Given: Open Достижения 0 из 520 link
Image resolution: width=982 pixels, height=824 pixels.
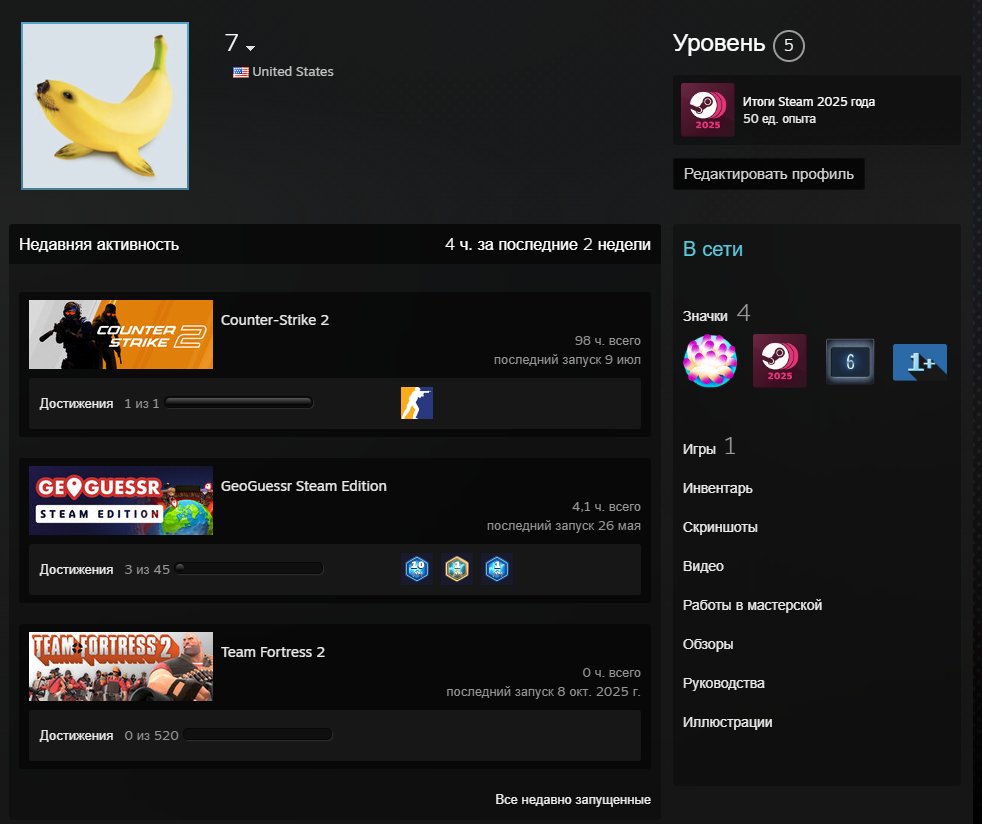Looking at the screenshot, I should point(109,735).
